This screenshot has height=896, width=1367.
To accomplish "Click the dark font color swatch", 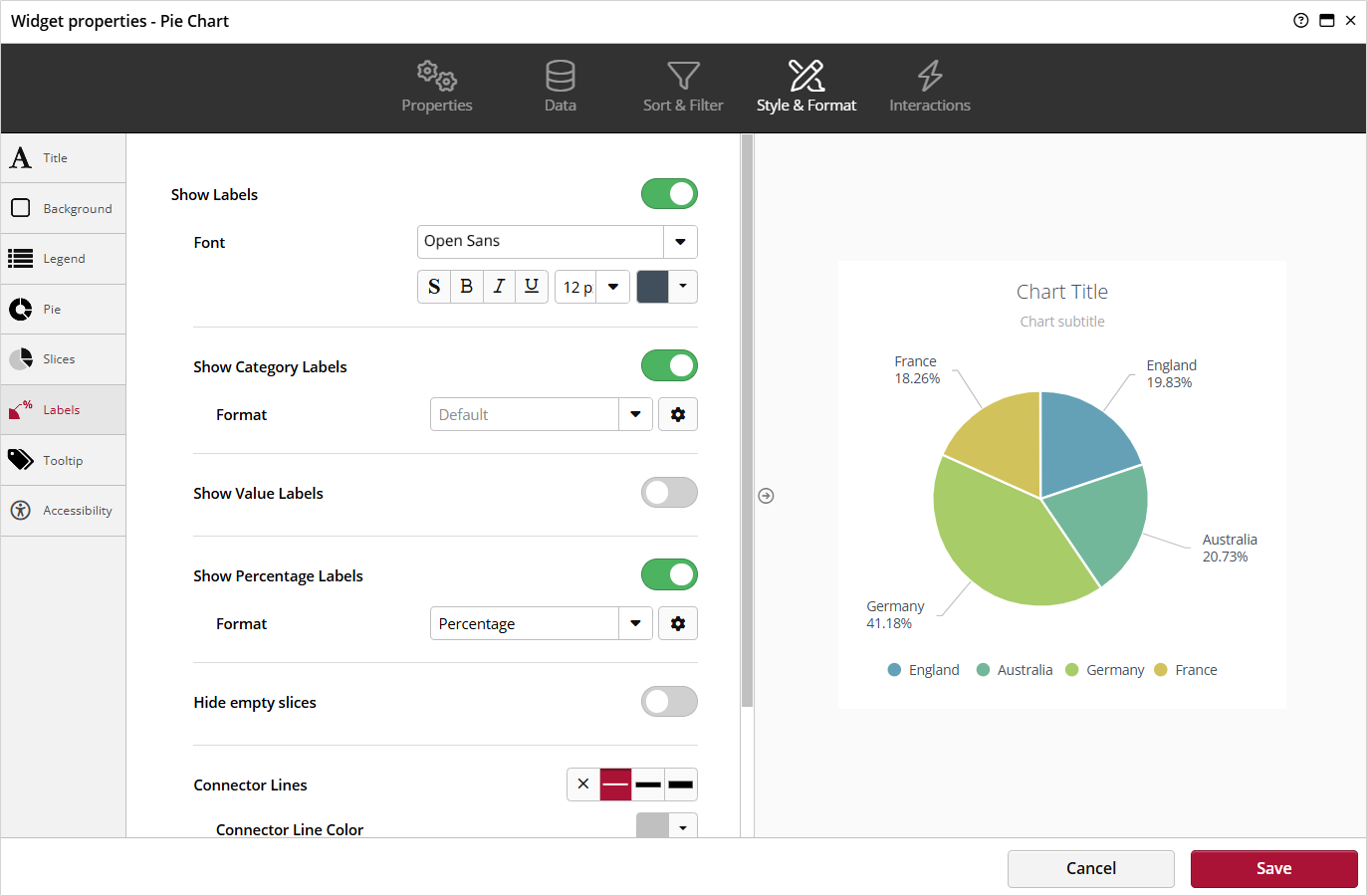I will click(652, 287).
